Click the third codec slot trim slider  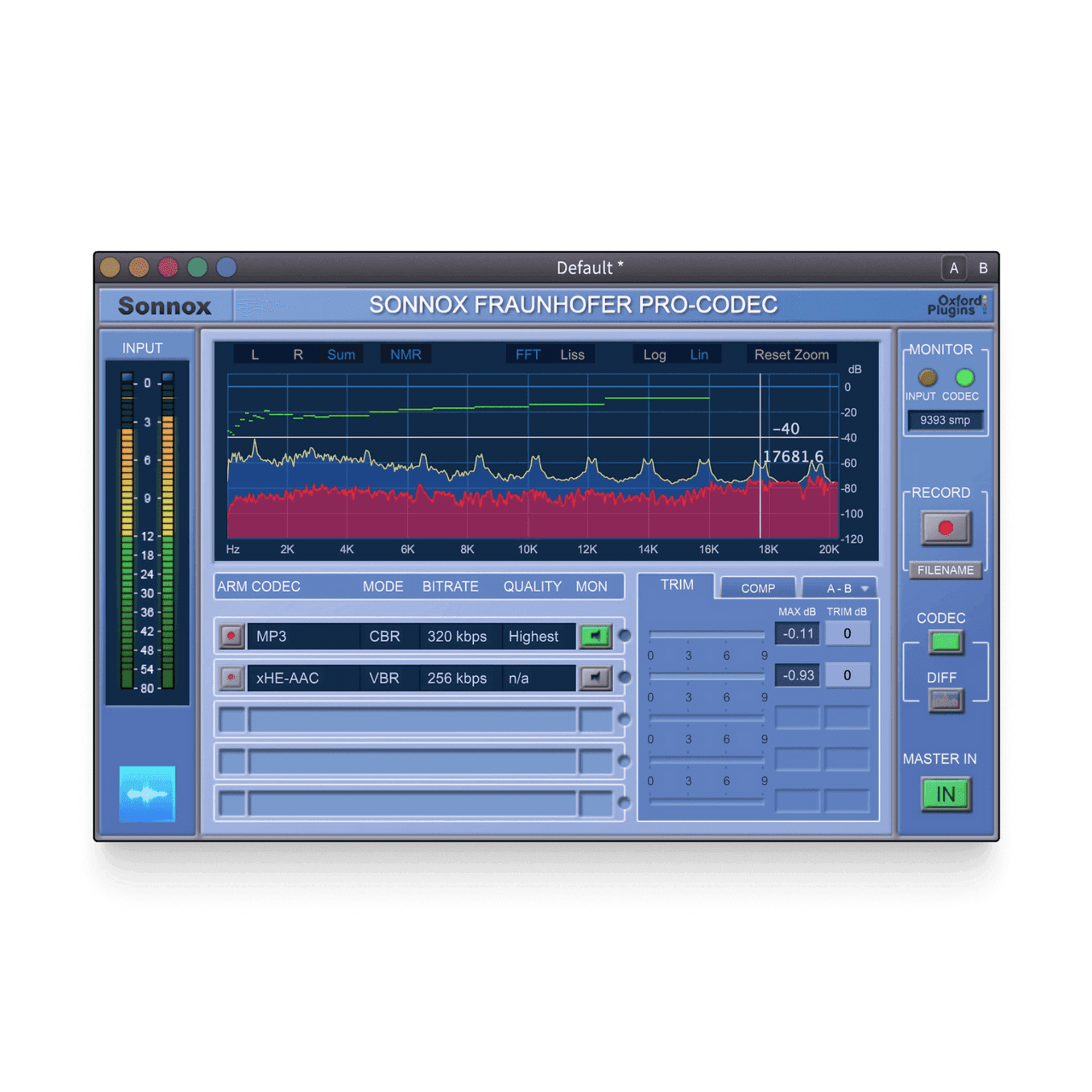[x=706, y=718]
